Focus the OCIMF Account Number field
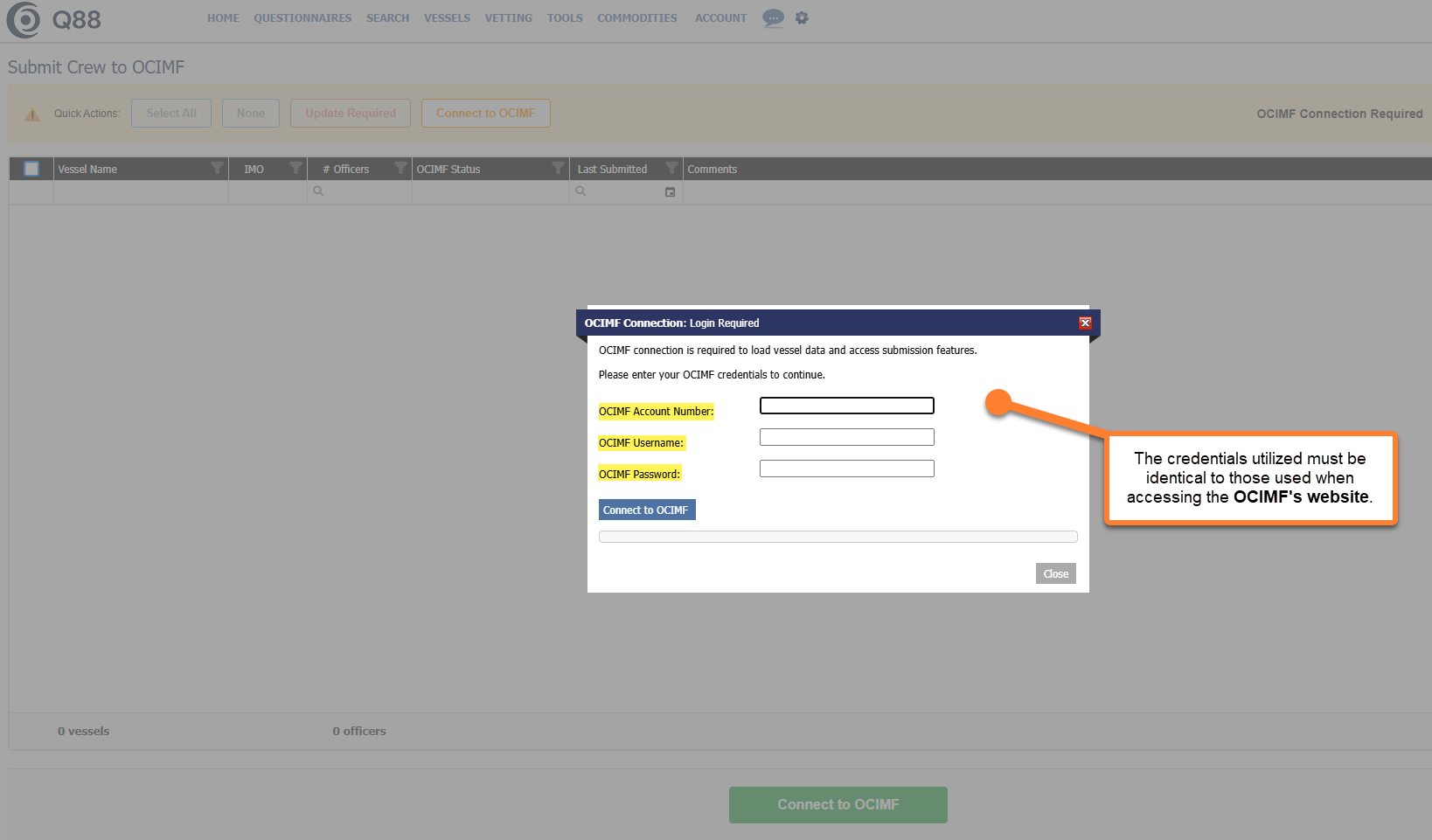Viewport: 1432px width, 840px height. point(846,406)
